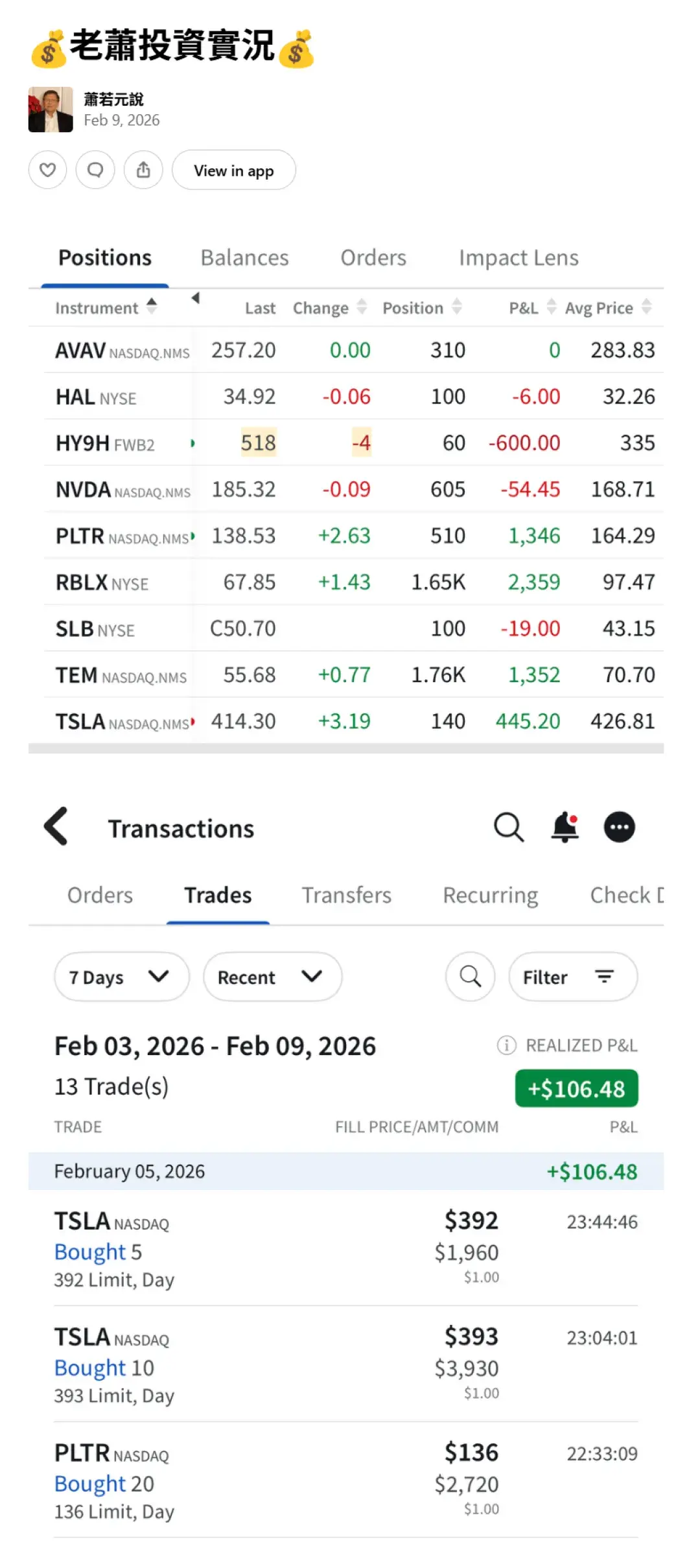Tap the round search button beside Filter
Screen dimensions: 700x1568
471,977
